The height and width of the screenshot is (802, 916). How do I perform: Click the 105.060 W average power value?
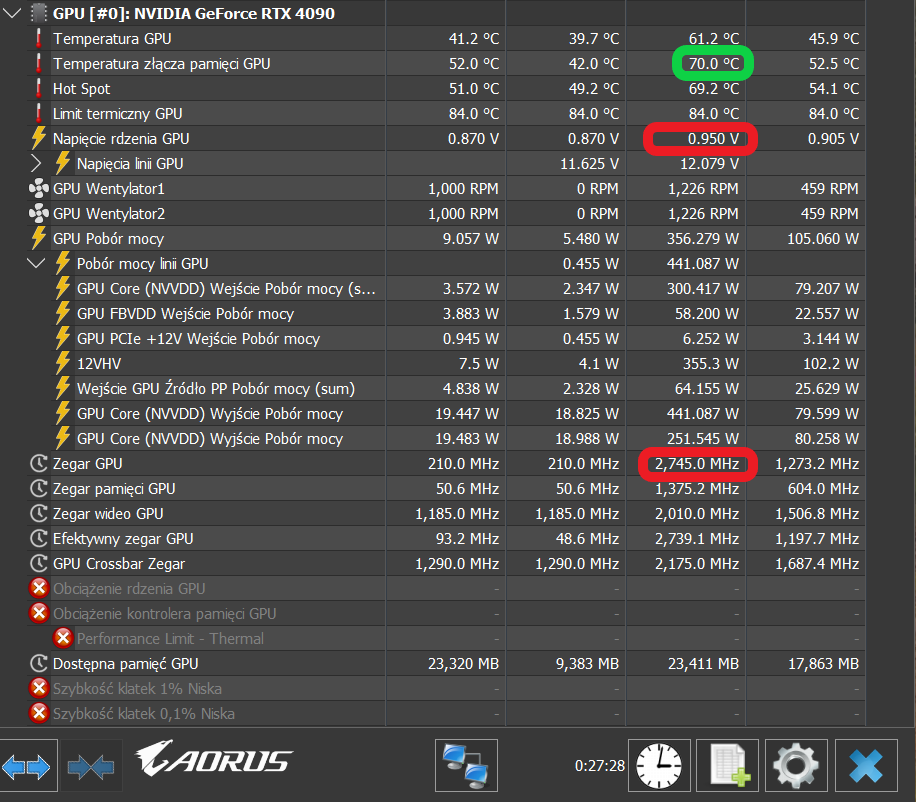click(823, 239)
